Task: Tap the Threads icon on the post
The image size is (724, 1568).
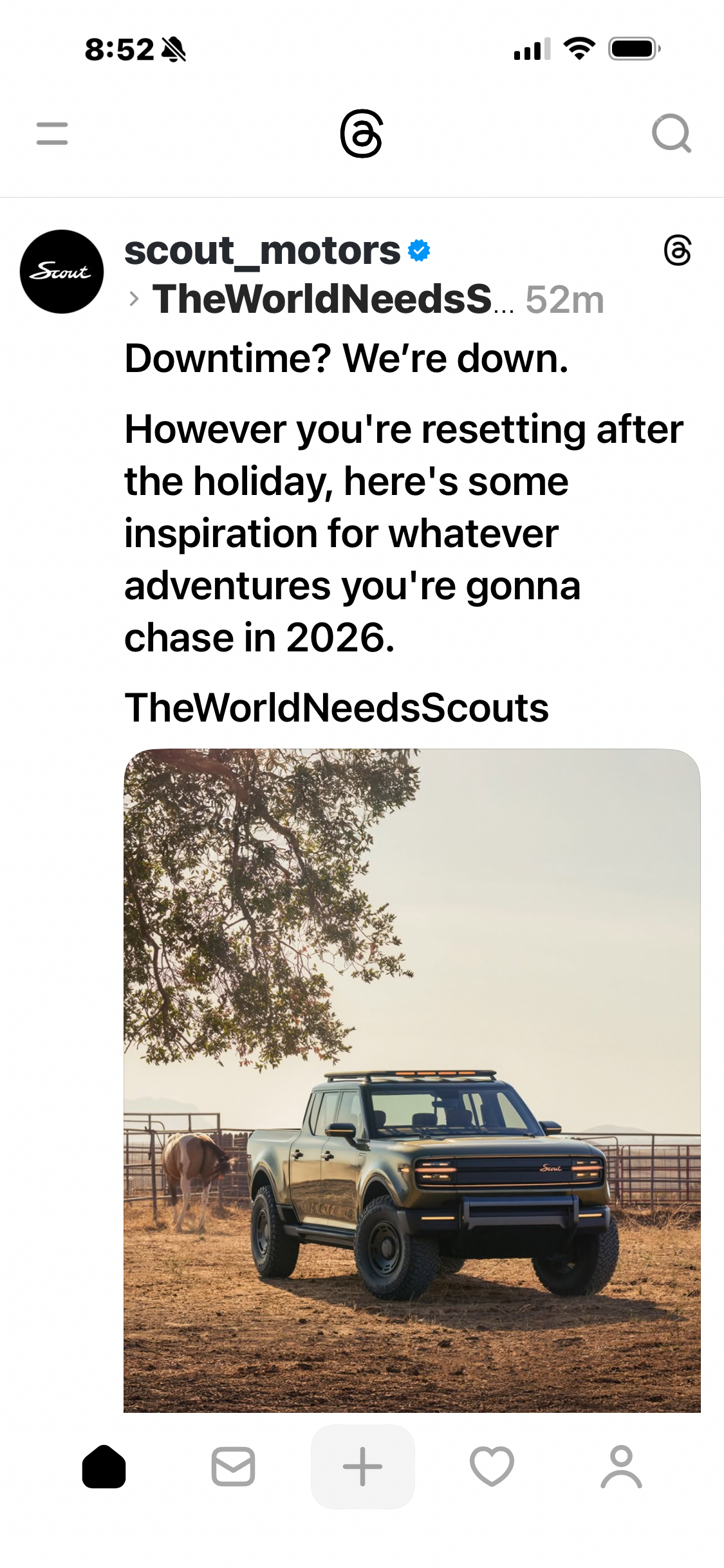Action: pos(677,250)
